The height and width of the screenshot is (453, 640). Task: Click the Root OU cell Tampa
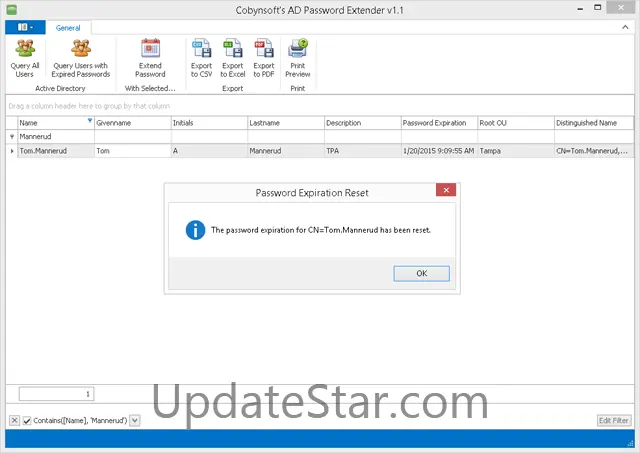(516, 151)
